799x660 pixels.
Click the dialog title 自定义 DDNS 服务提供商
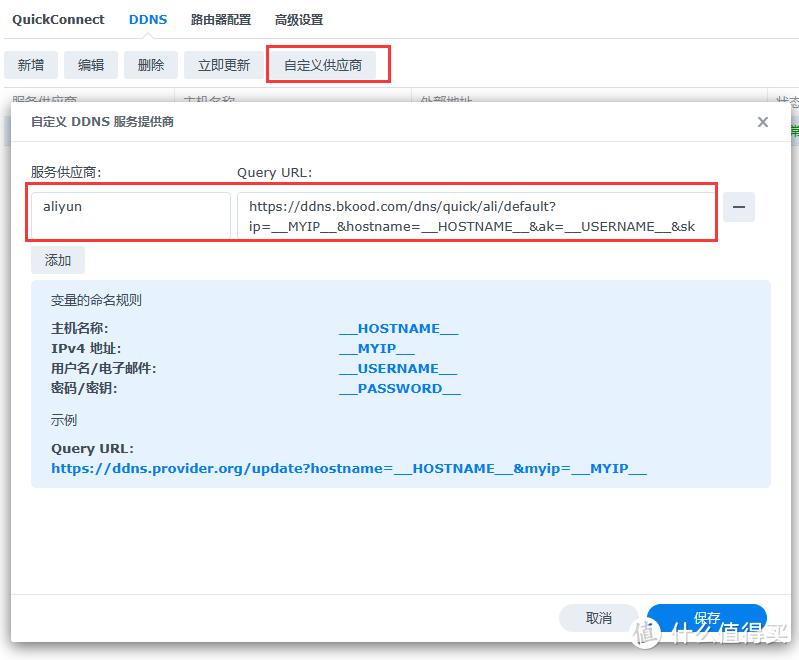[102, 122]
